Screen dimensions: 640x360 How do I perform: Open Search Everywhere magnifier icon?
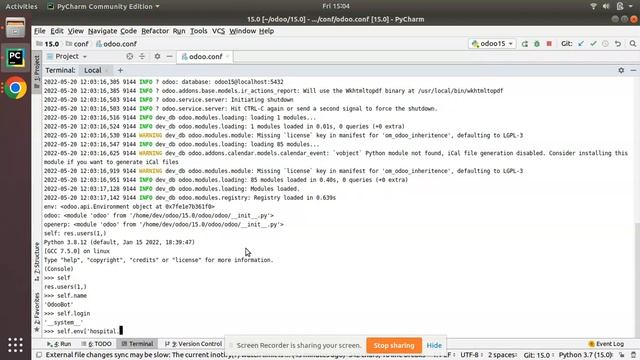[633, 44]
